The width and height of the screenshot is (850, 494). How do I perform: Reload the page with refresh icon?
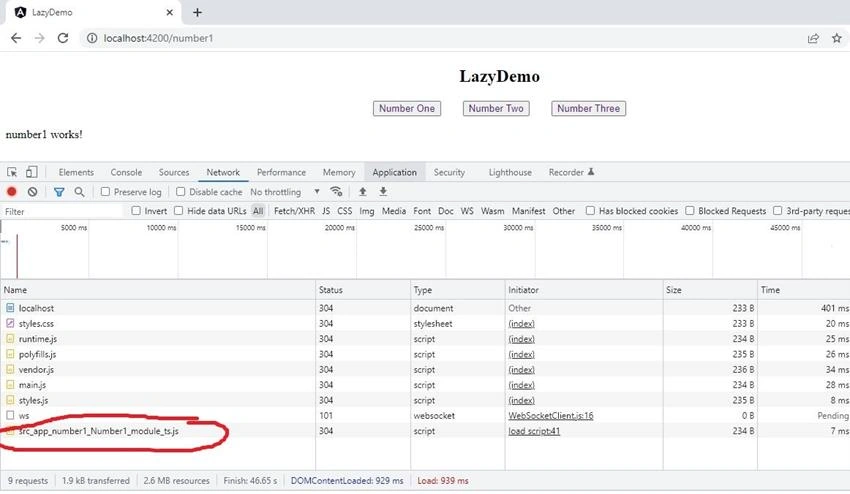[x=63, y=38]
